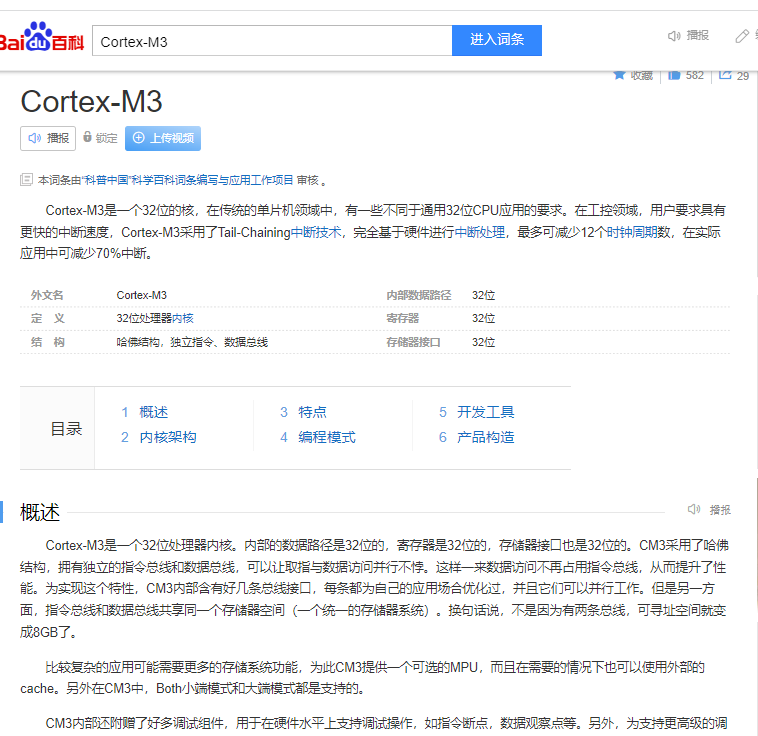Open the 科普中国 science project link
The image size is (758, 736).
(188, 180)
